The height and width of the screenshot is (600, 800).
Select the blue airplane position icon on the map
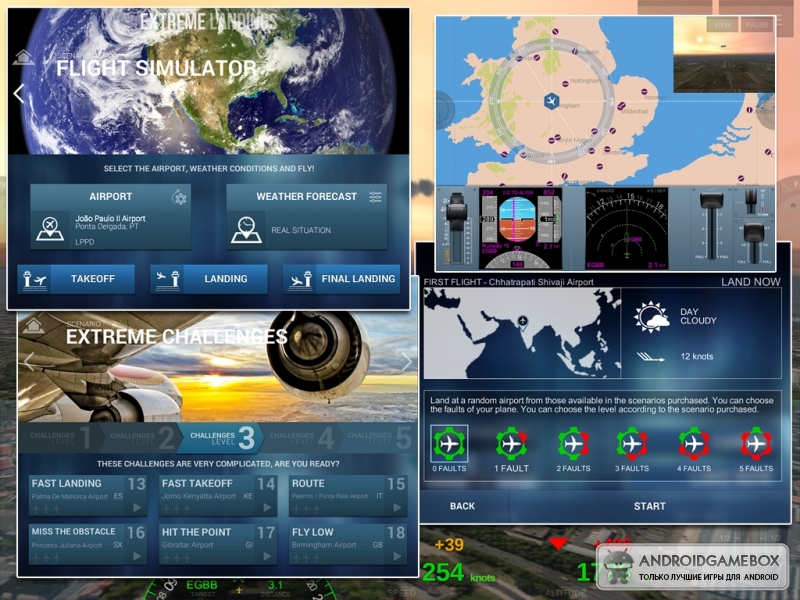click(551, 101)
